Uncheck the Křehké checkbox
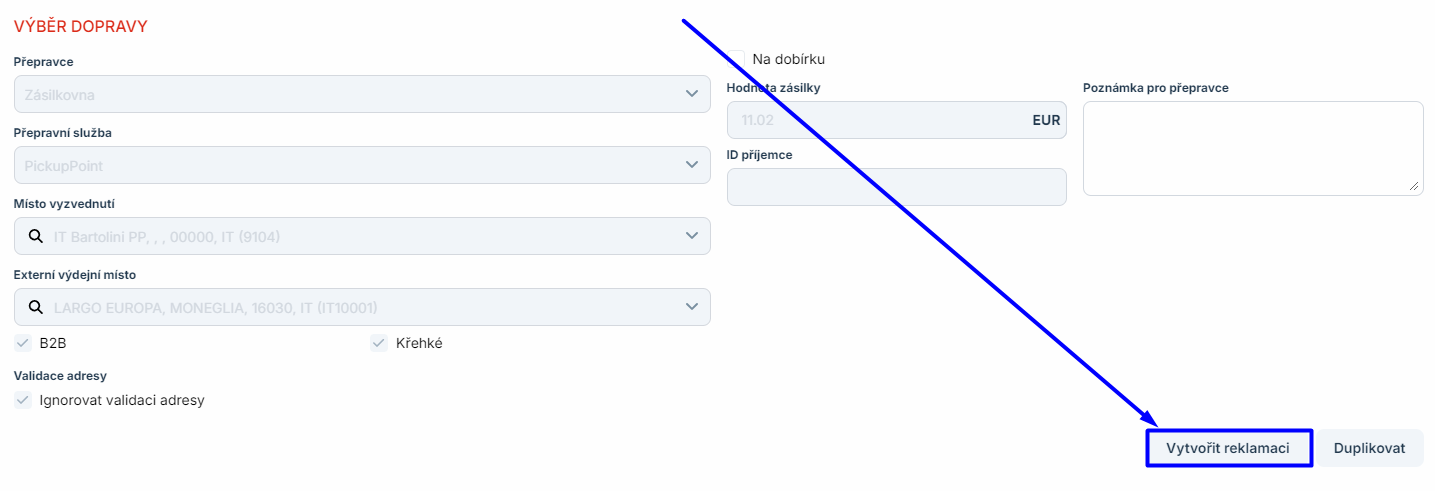Image resolution: width=1435 pixels, height=491 pixels. coord(379,343)
